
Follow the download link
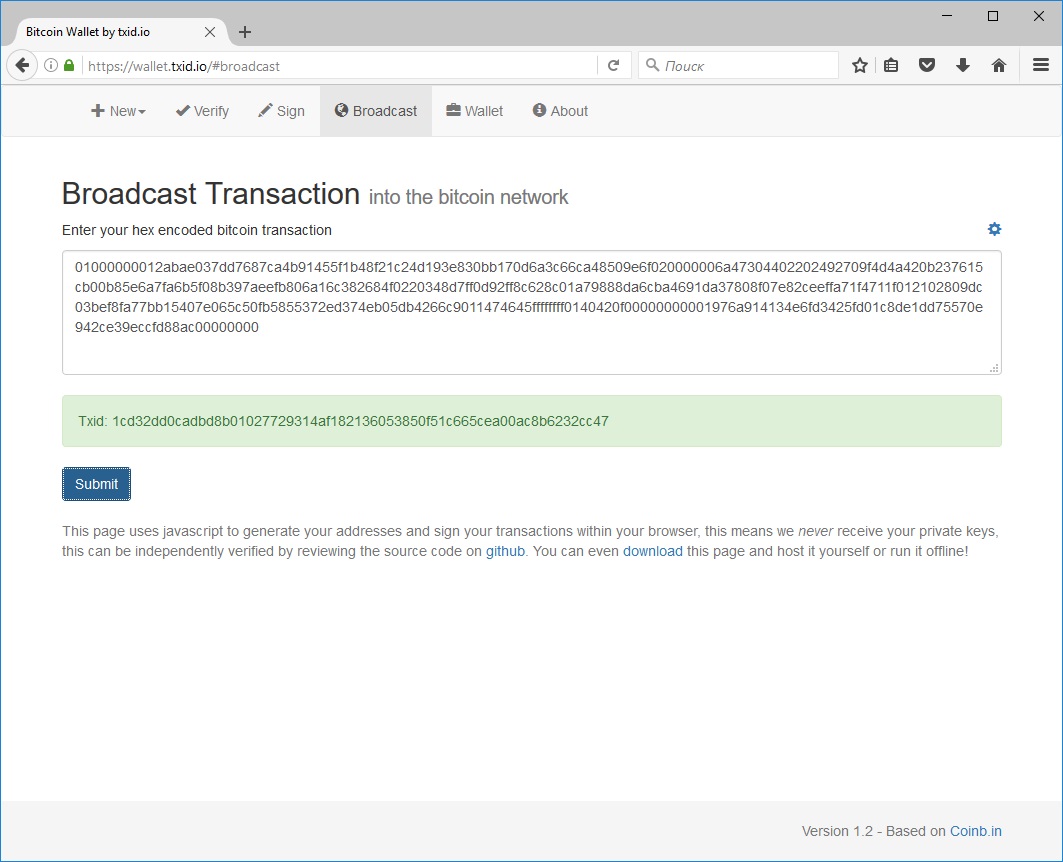(x=652, y=552)
